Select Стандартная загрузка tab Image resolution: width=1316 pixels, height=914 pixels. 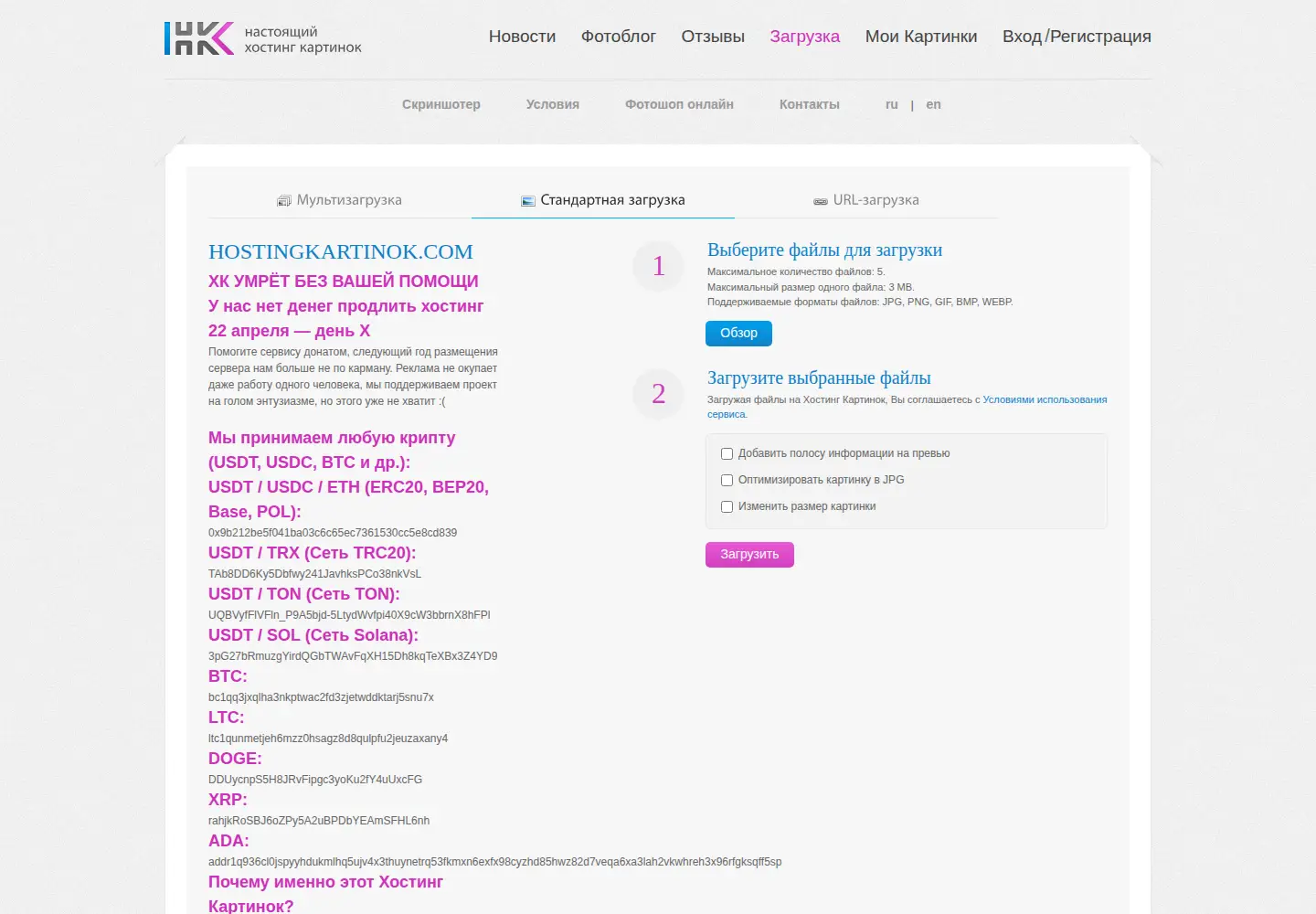pos(603,200)
